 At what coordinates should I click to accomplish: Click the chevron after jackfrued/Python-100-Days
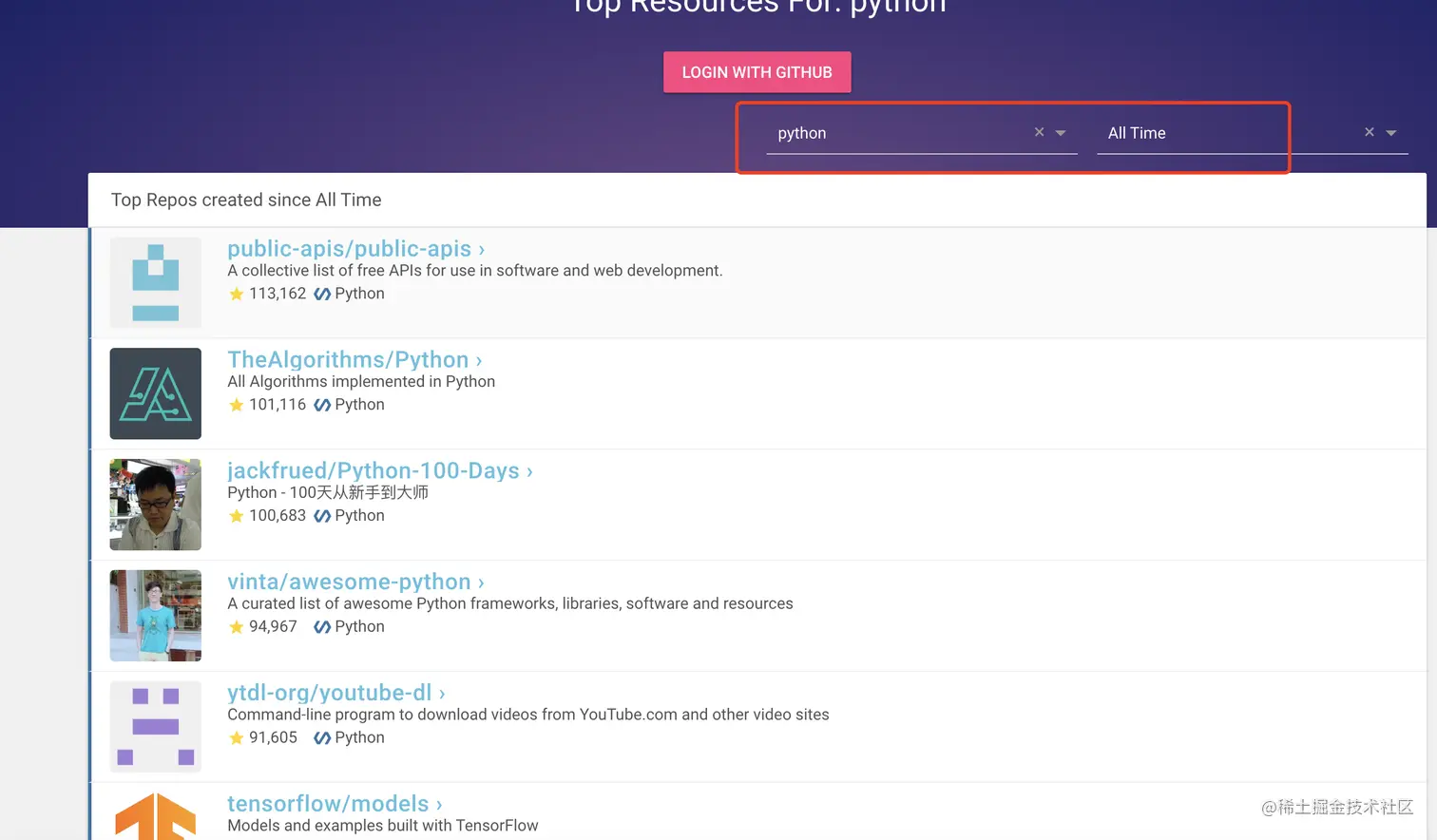pos(529,472)
